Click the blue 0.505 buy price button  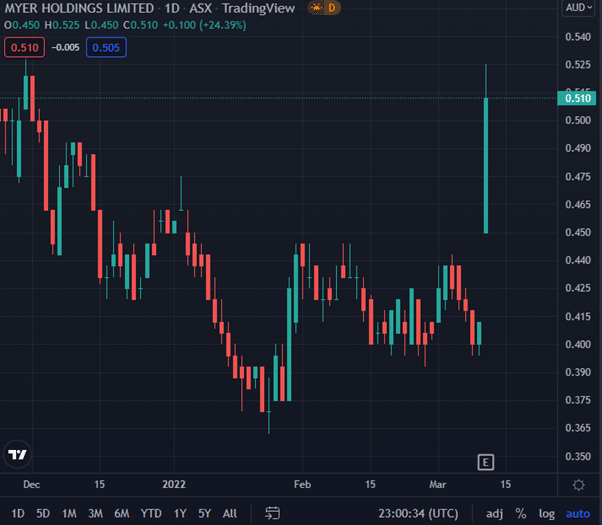coord(106,48)
